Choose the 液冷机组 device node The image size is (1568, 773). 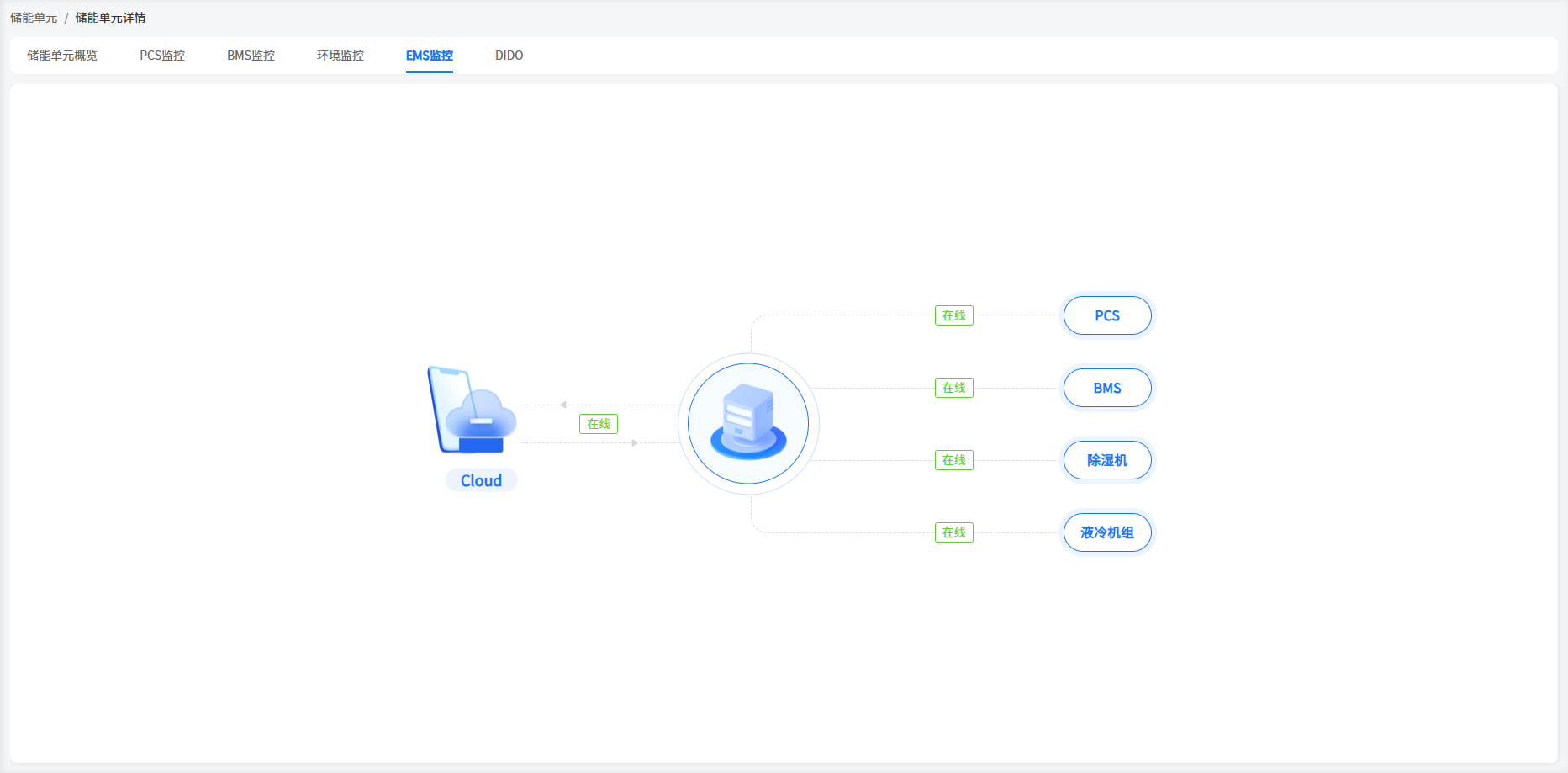tap(1107, 532)
